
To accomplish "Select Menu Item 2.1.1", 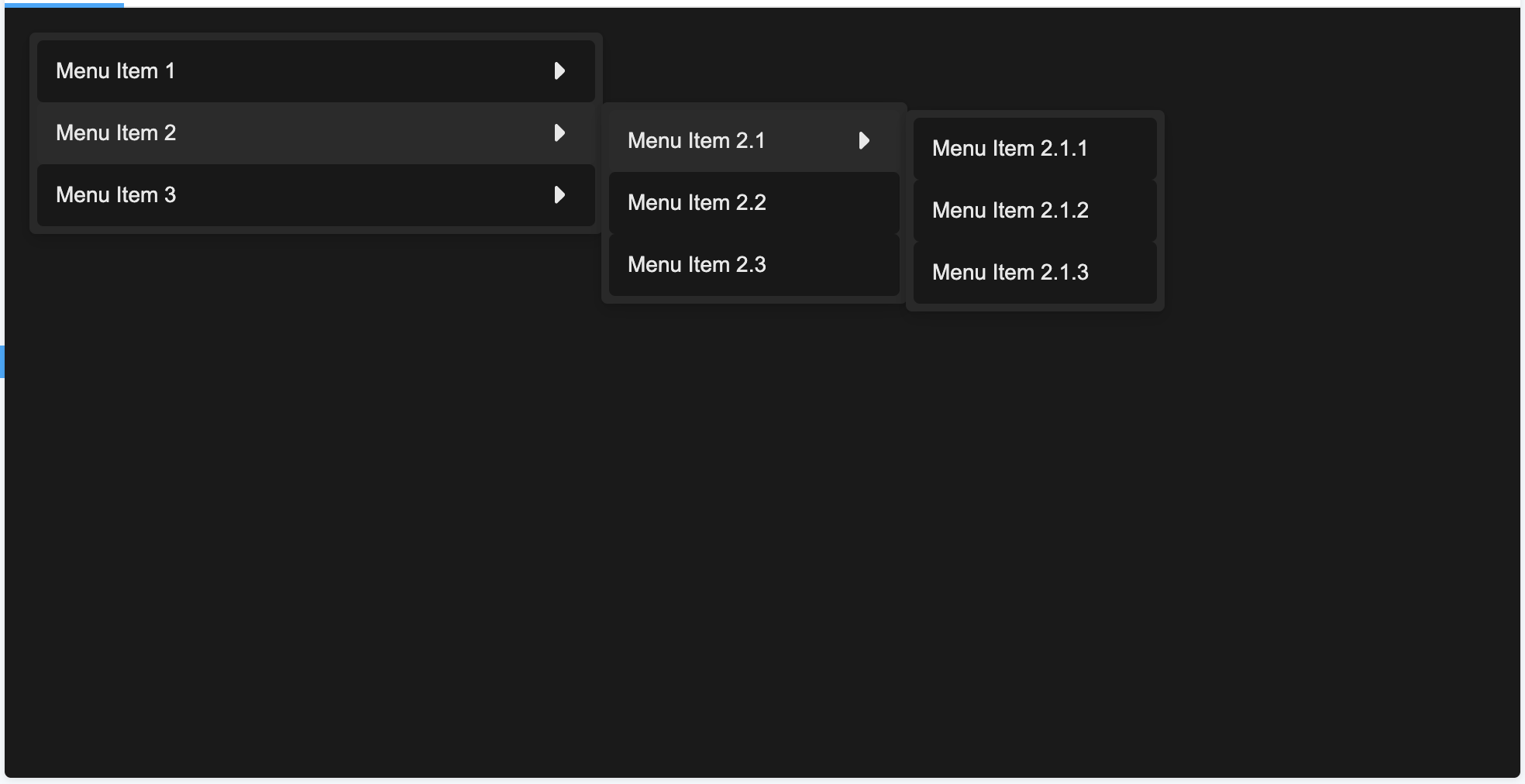I will pos(1035,149).
